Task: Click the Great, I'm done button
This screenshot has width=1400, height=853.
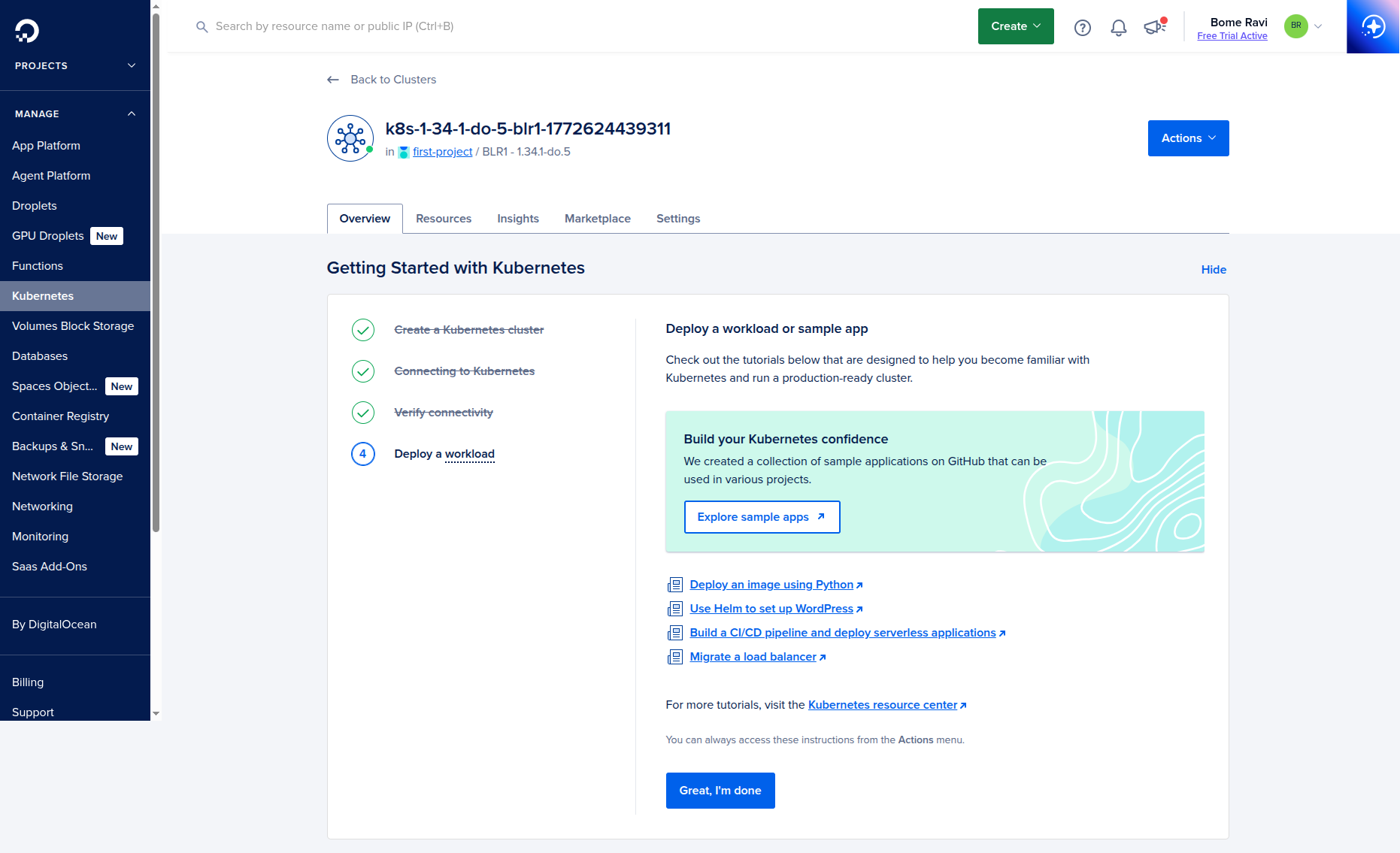Action: pyautogui.click(x=720, y=791)
